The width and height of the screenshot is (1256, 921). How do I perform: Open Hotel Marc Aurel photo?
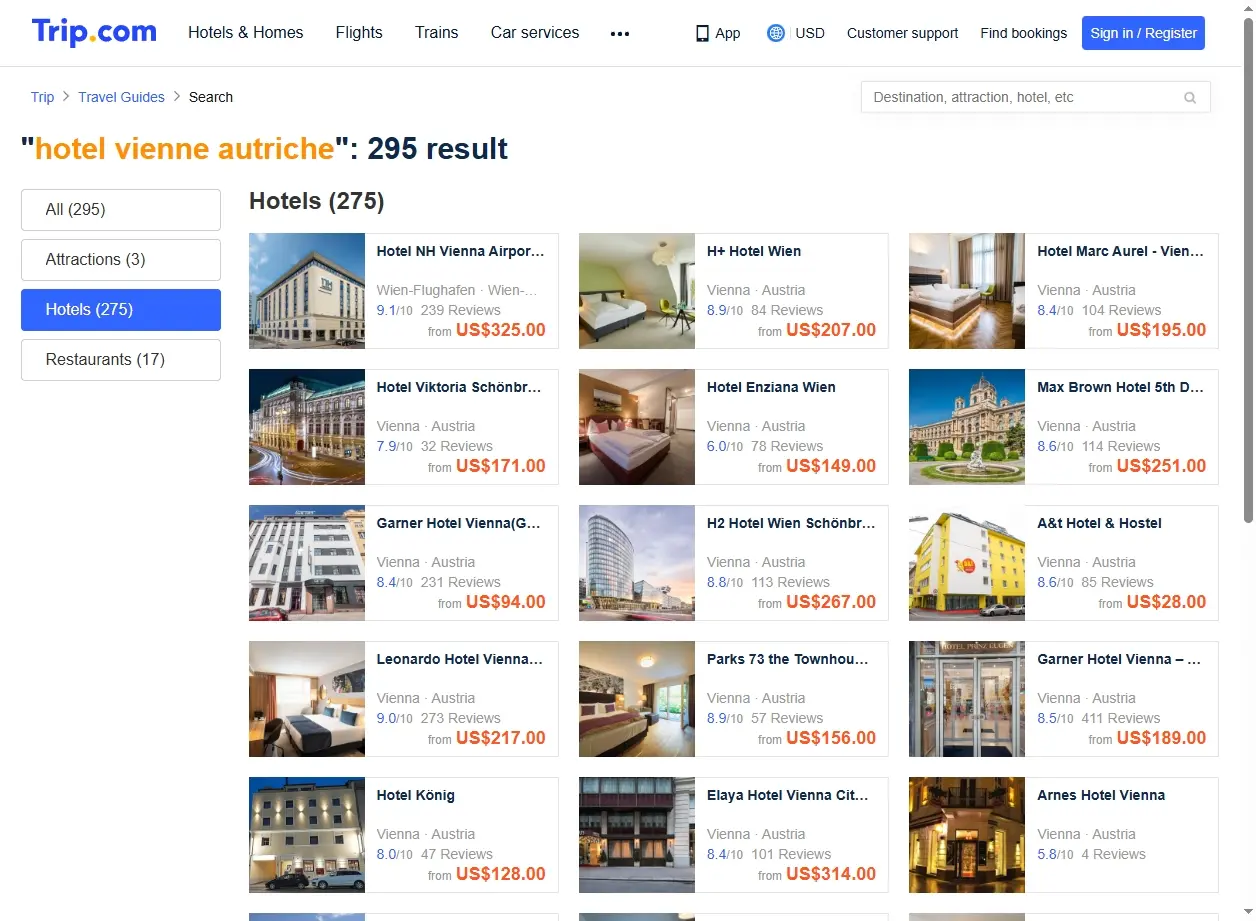(967, 291)
